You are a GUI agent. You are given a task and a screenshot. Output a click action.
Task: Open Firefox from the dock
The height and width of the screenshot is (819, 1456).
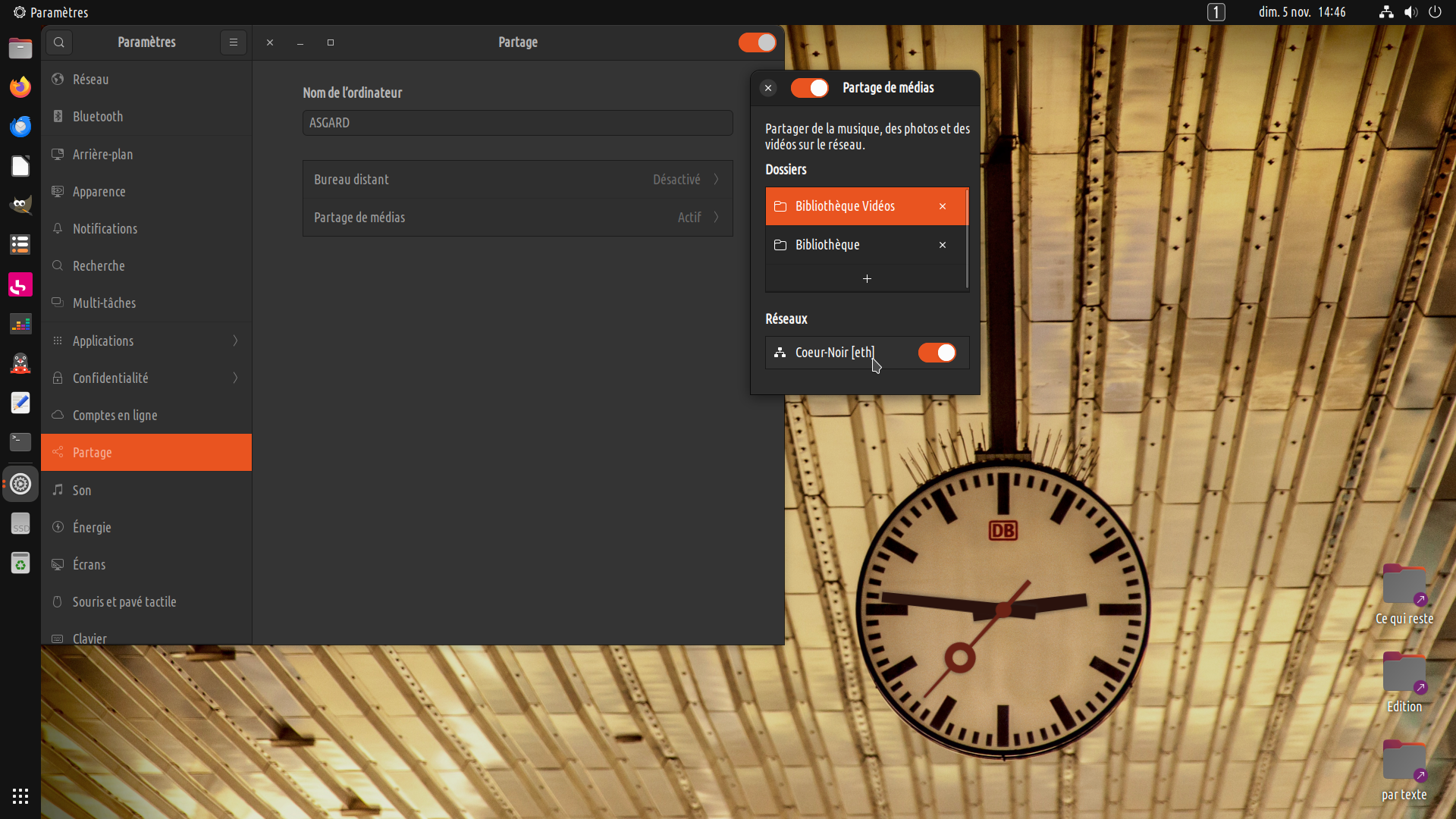pos(20,86)
